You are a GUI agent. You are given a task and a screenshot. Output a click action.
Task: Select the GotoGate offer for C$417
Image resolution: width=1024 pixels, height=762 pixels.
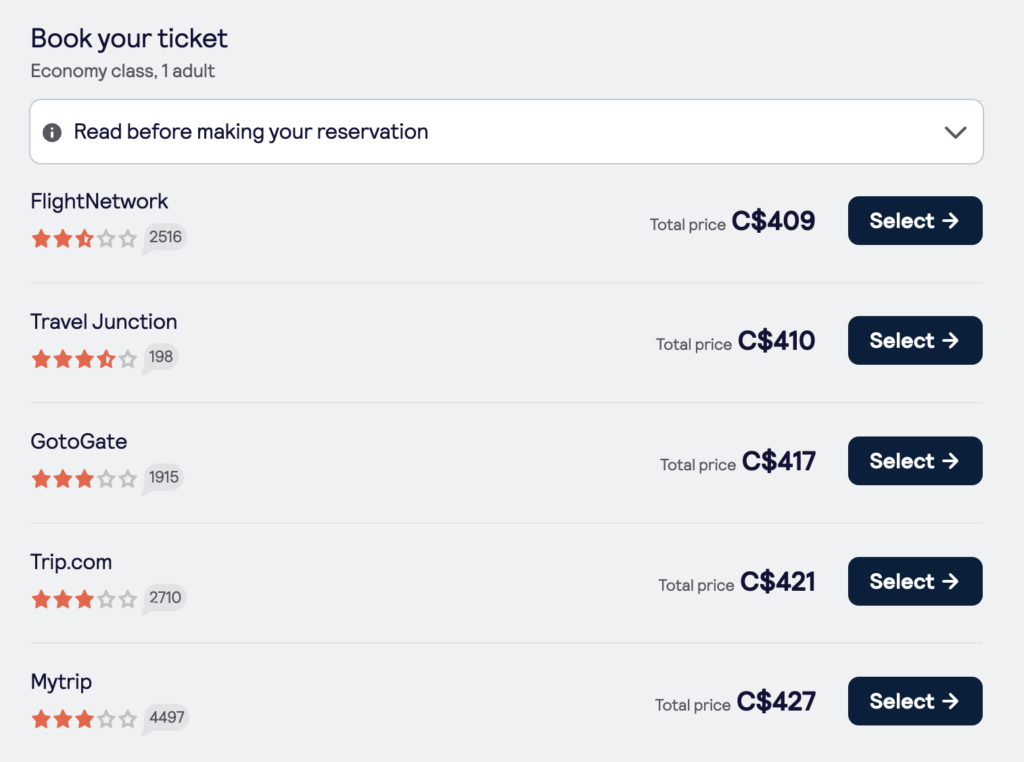(x=914, y=460)
